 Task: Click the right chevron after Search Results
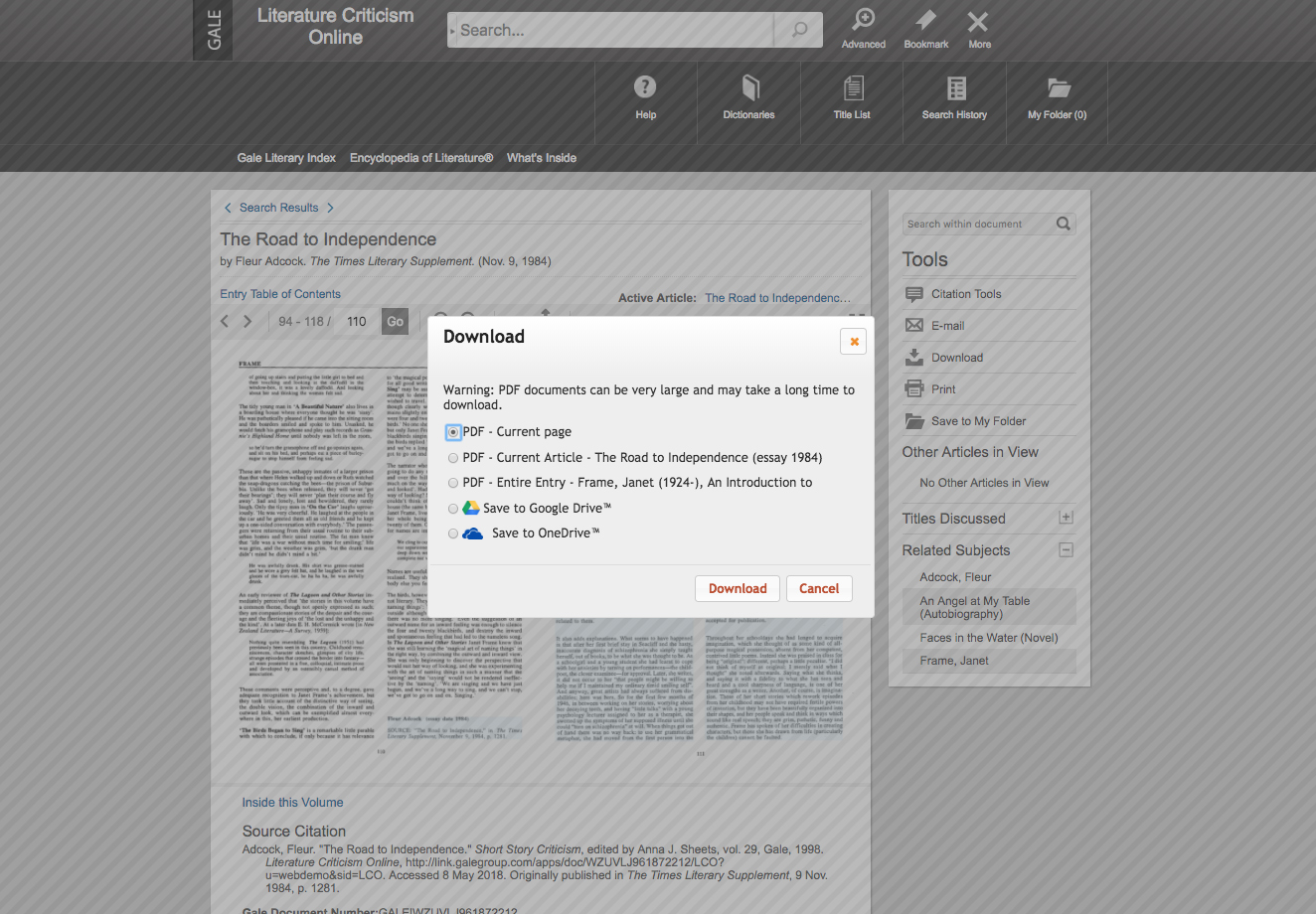(x=330, y=208)
